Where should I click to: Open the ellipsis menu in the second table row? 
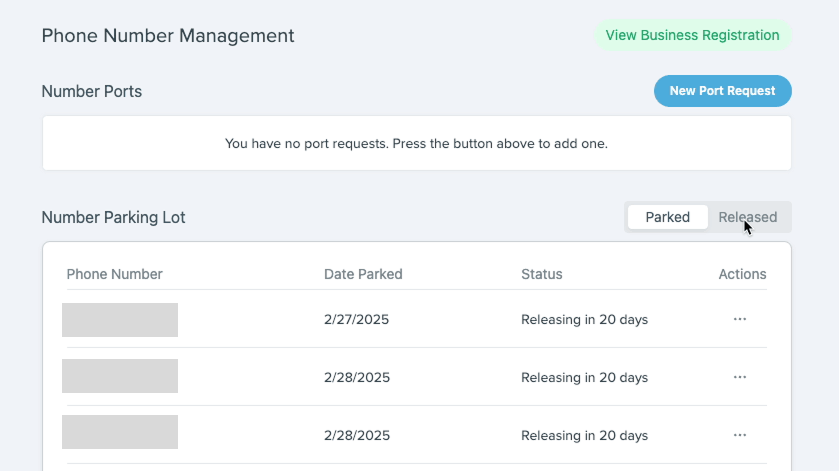740,378
